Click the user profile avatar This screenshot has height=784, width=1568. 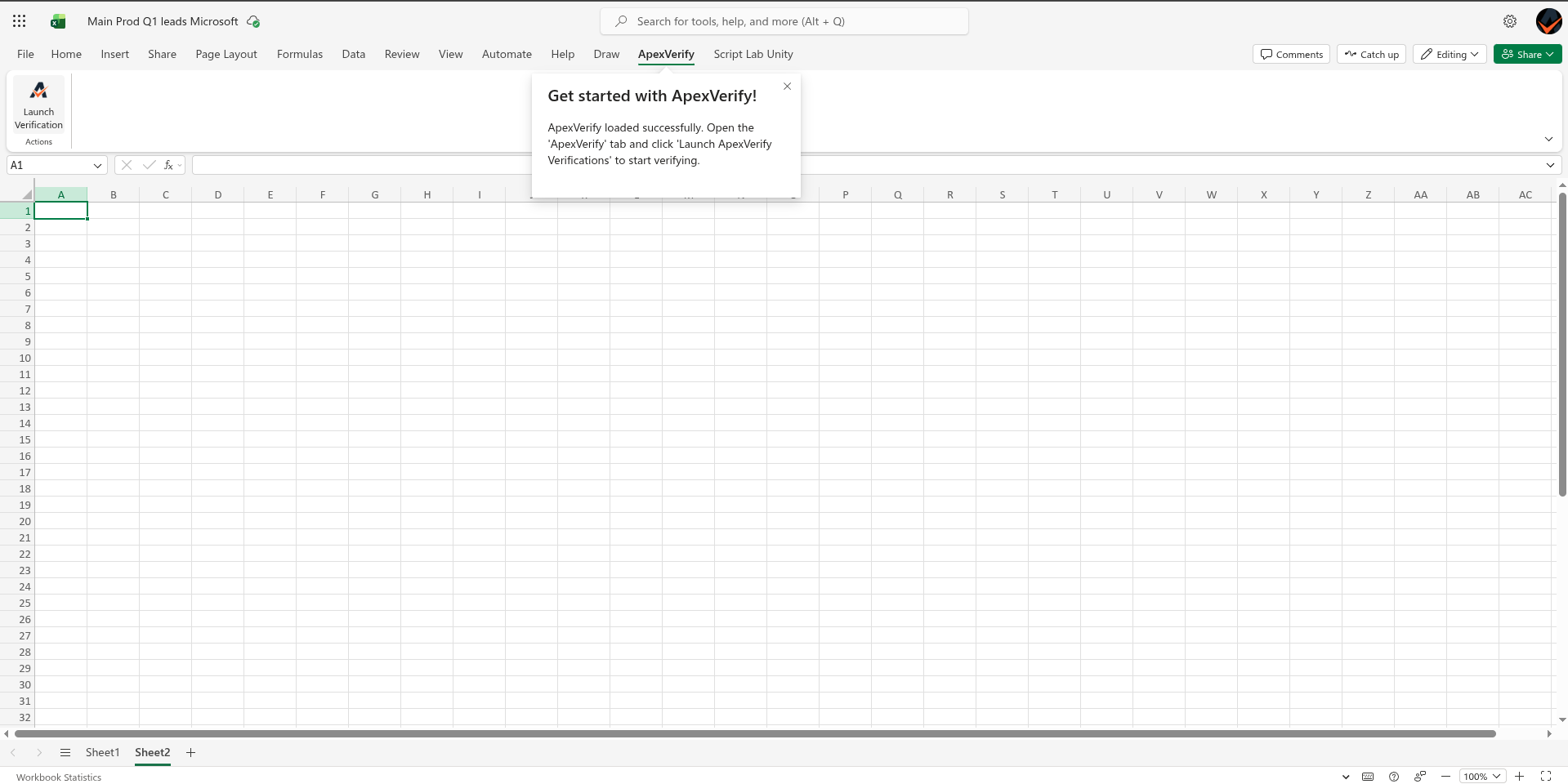pyautogui.click(x=1548, y=21)
